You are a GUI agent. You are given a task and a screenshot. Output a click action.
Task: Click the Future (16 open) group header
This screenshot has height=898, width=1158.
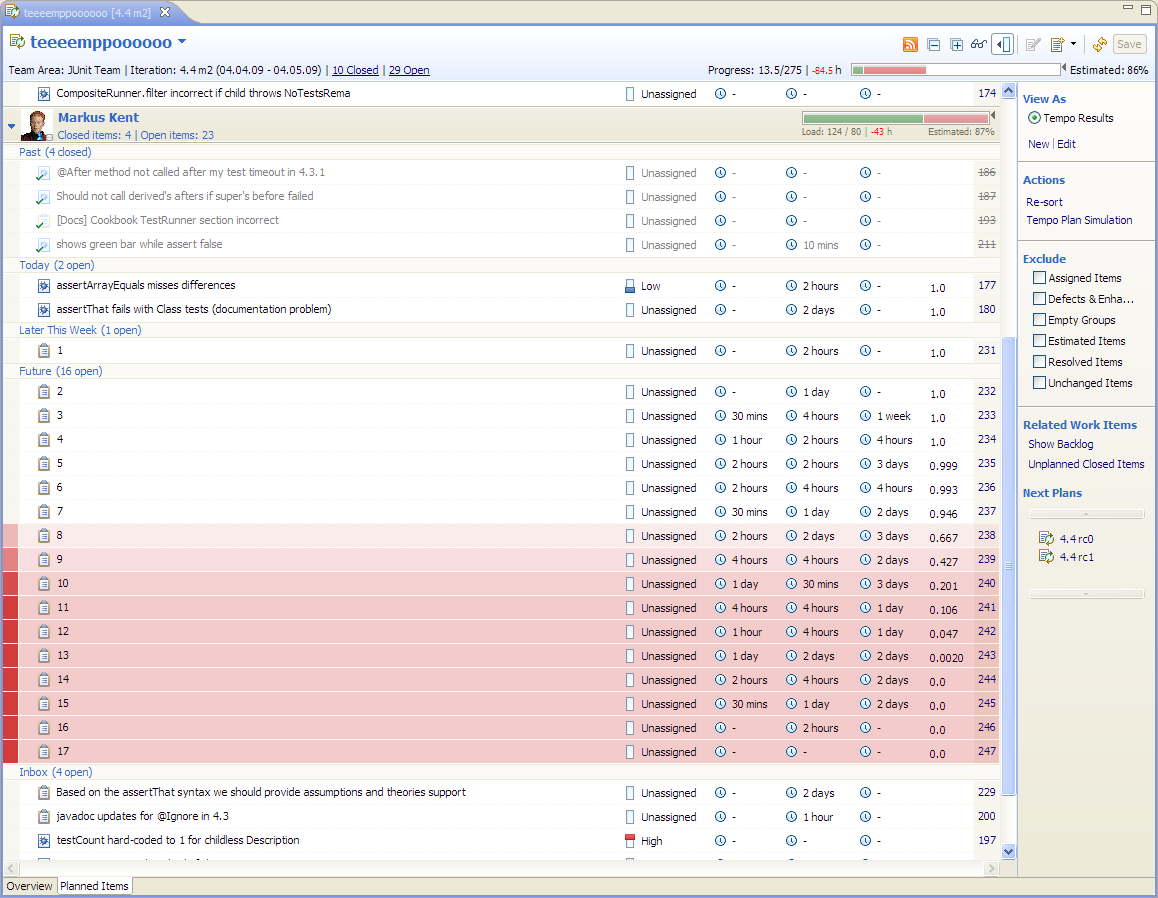[61, 371]
